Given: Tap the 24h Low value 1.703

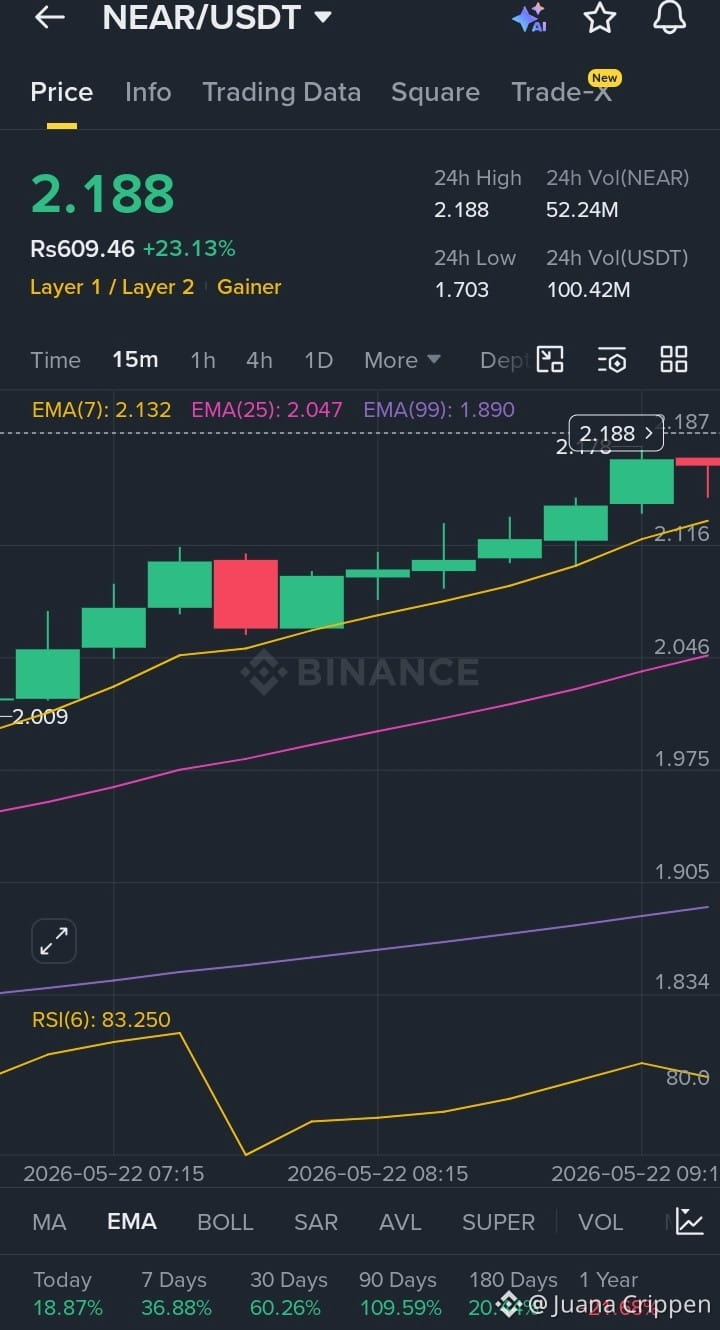Looking at the screenshot, I should tap(461, 290).
